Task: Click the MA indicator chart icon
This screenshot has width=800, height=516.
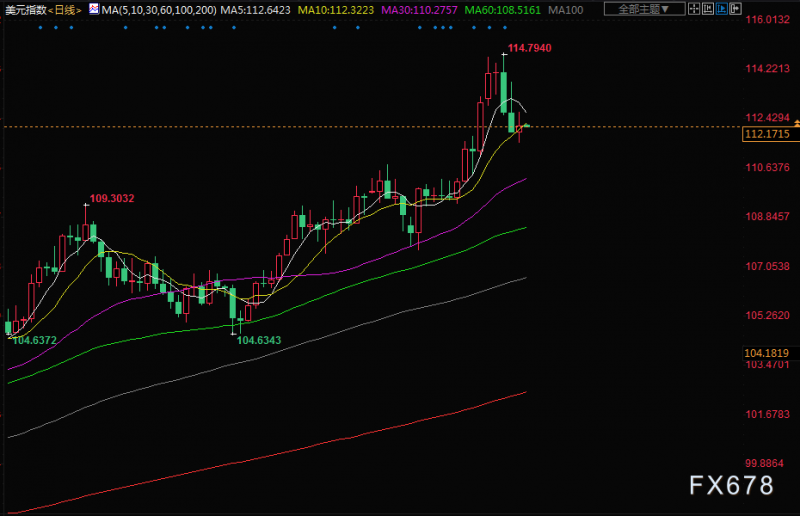Action: (x=94, y=9)
